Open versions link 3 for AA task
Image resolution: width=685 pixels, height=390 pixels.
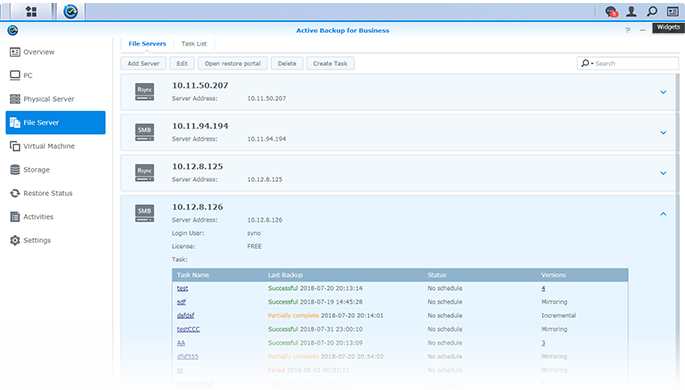(x=543, y=343)
